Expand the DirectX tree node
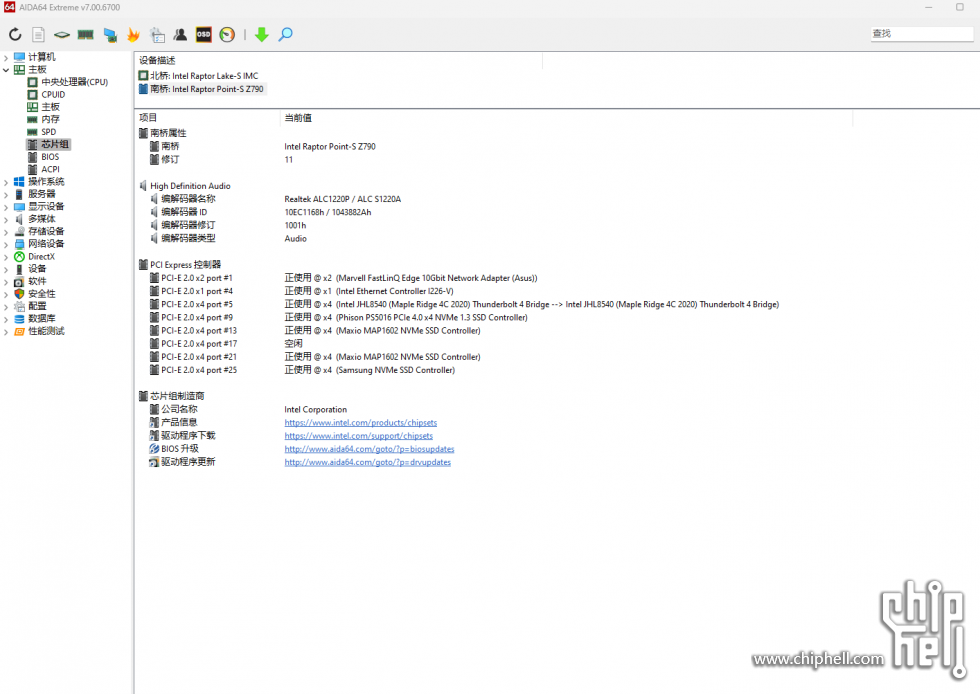The height and width of the screenshot is (694, 980). [6, 257]
